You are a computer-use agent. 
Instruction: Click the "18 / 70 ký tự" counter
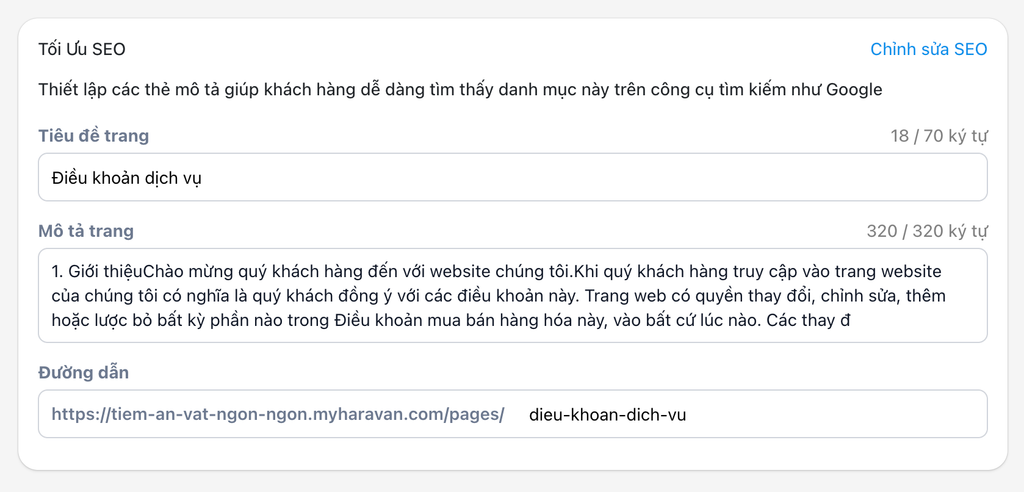[938, 136]
